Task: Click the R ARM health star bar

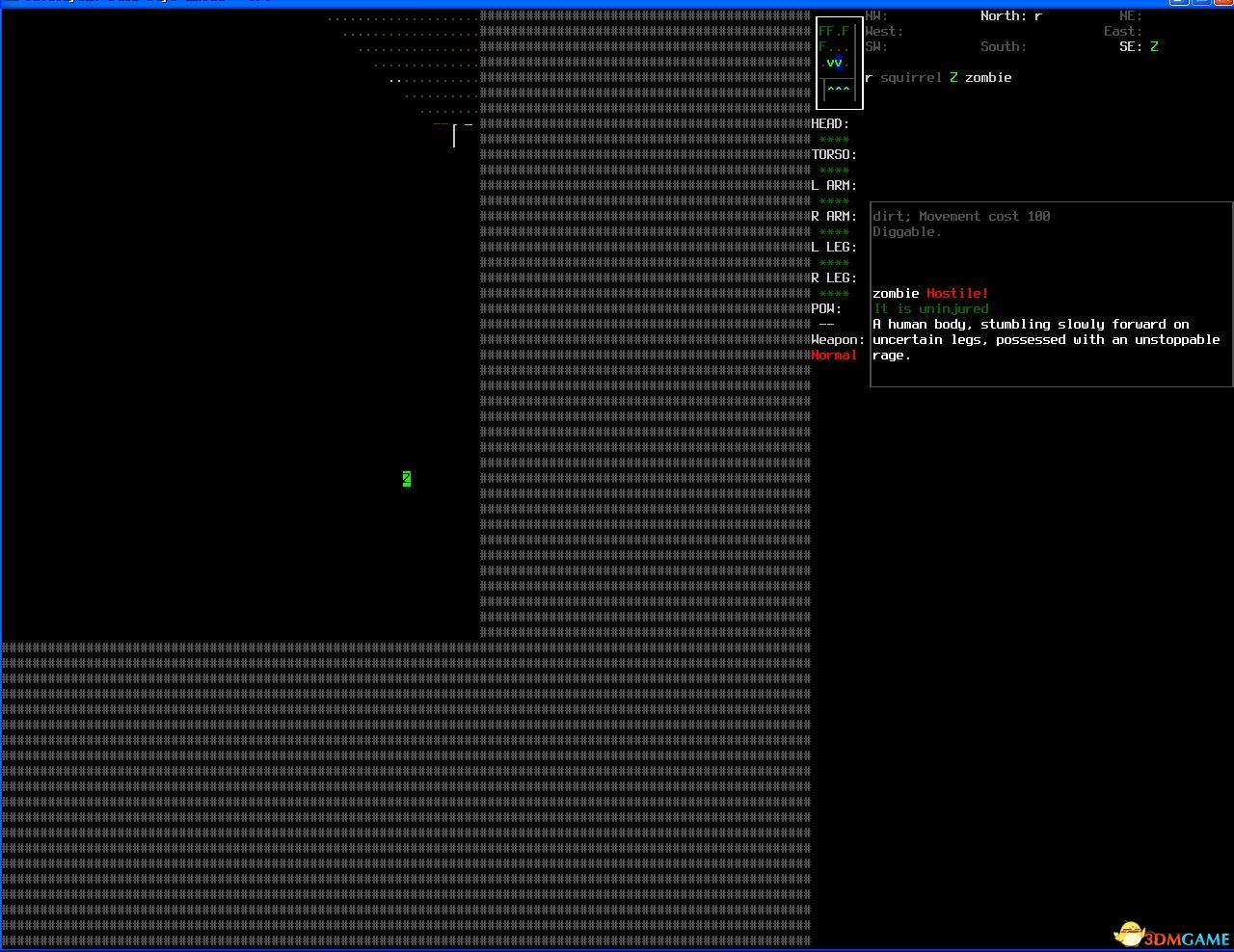Action: pyautogui.click(x=834, y=232)
